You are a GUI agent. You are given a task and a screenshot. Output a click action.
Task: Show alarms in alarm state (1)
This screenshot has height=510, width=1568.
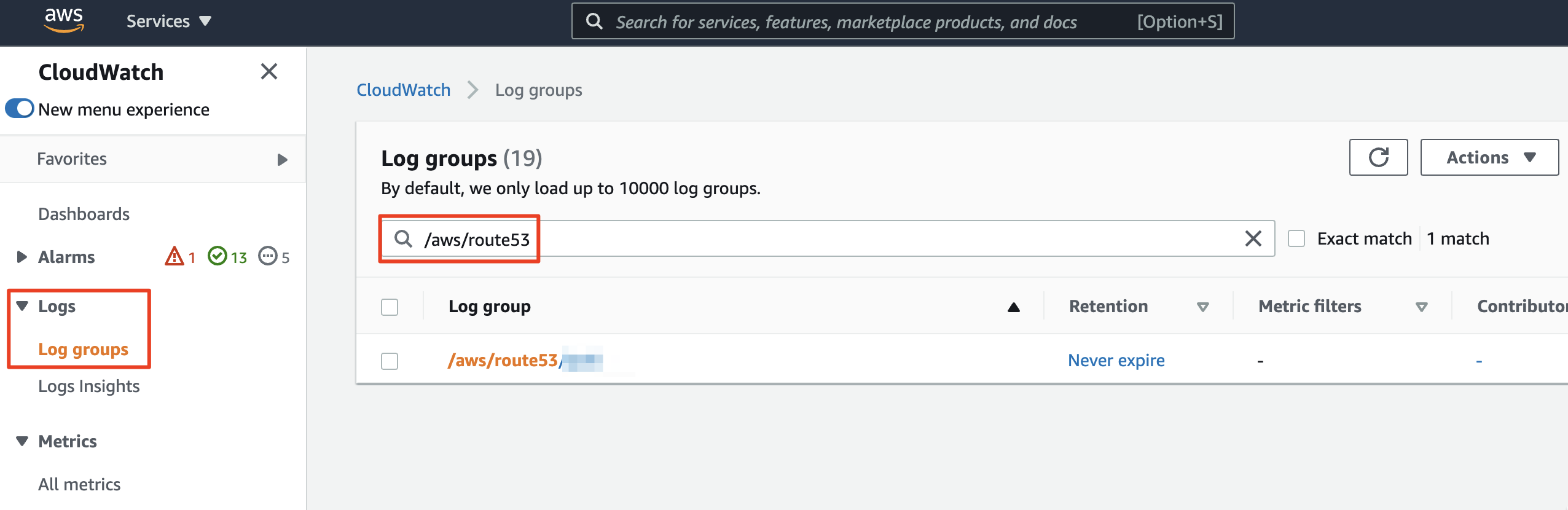click(x=180, y=256)
